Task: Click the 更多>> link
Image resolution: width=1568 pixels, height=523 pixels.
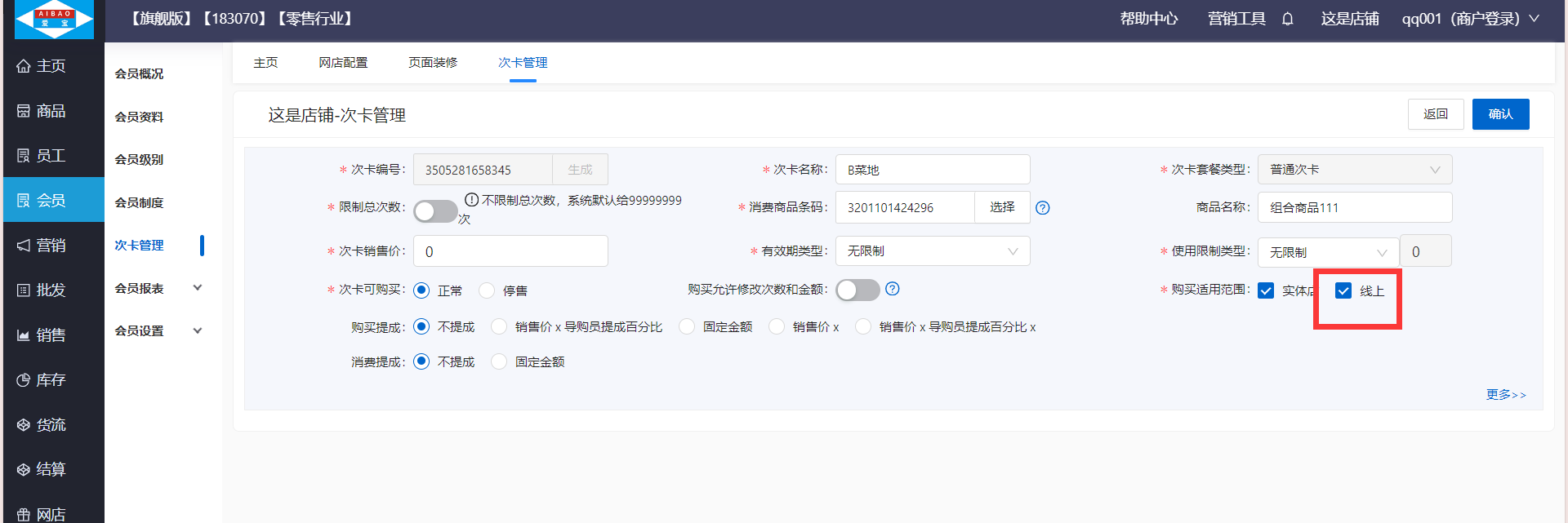Action: click(1505, 395)
